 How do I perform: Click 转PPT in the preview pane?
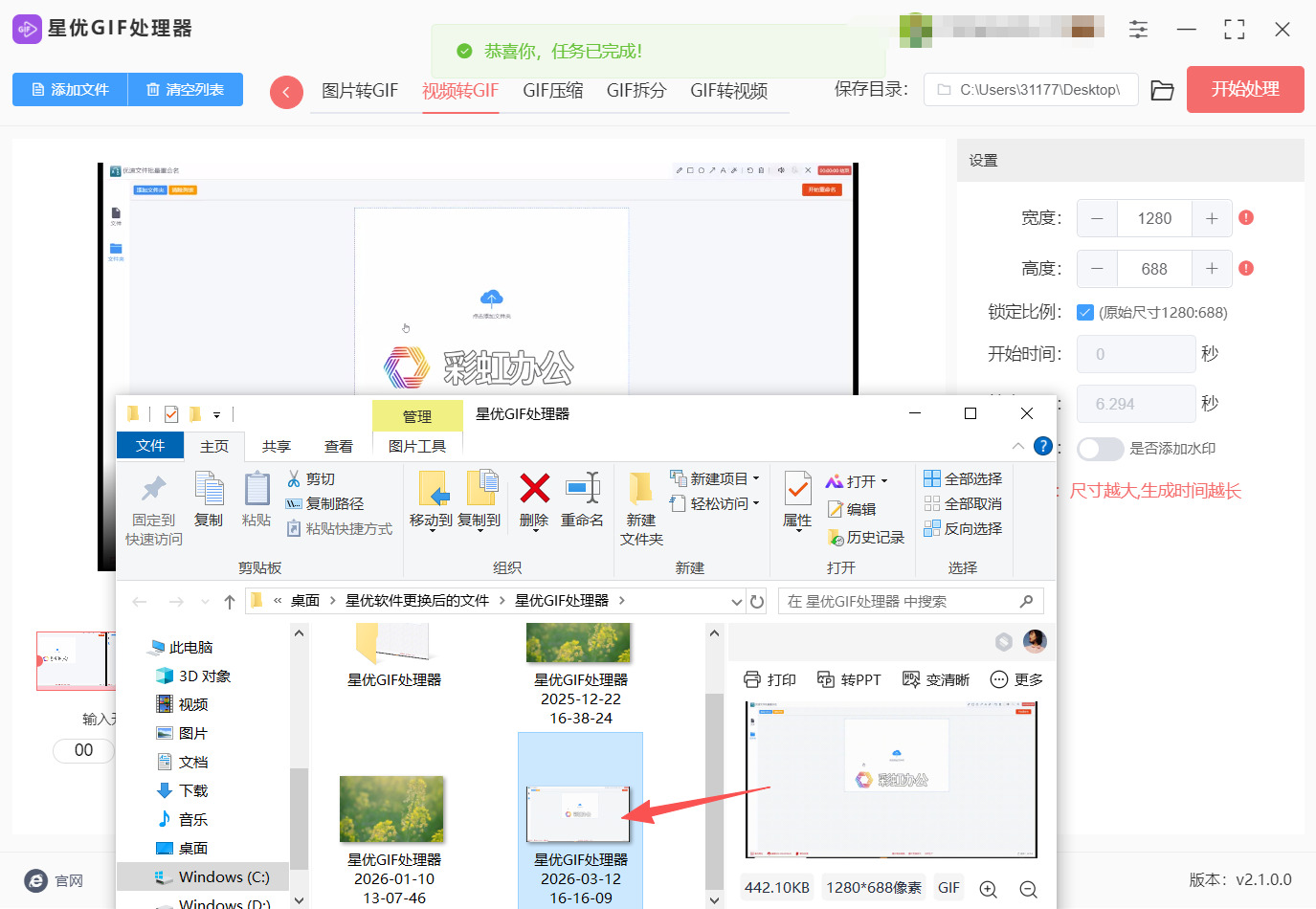(x=849, y=679)
